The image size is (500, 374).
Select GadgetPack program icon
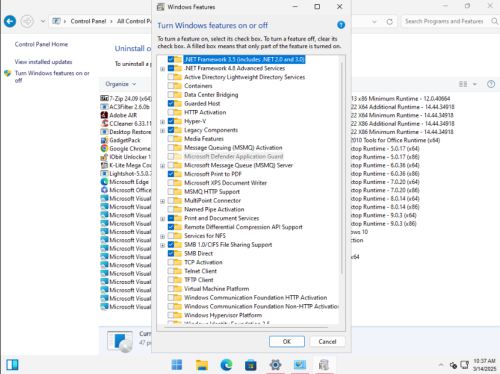tap(104, 140)
